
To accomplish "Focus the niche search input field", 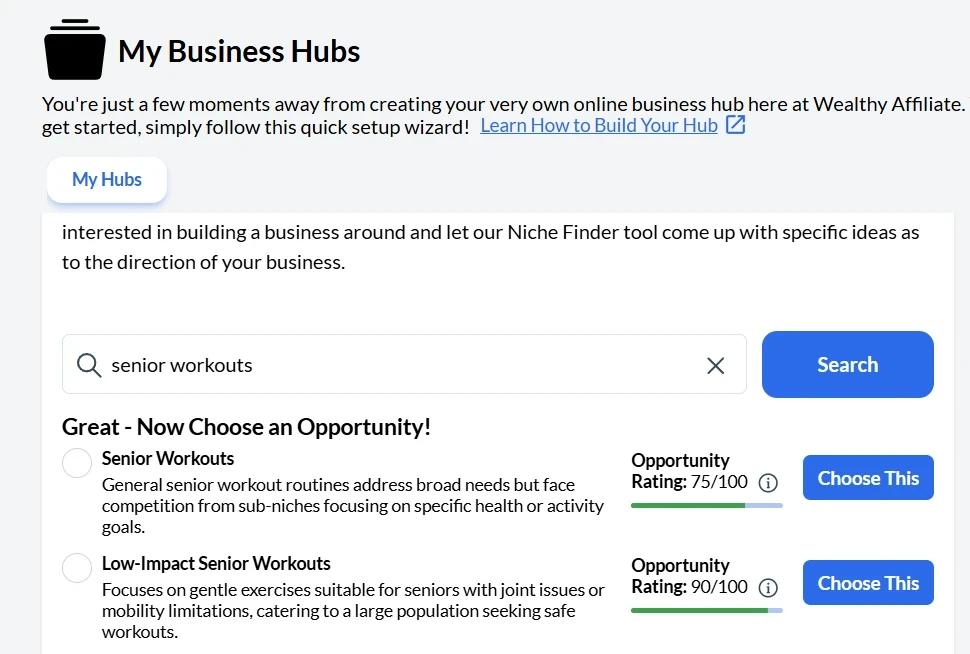I will click(400, 365).
